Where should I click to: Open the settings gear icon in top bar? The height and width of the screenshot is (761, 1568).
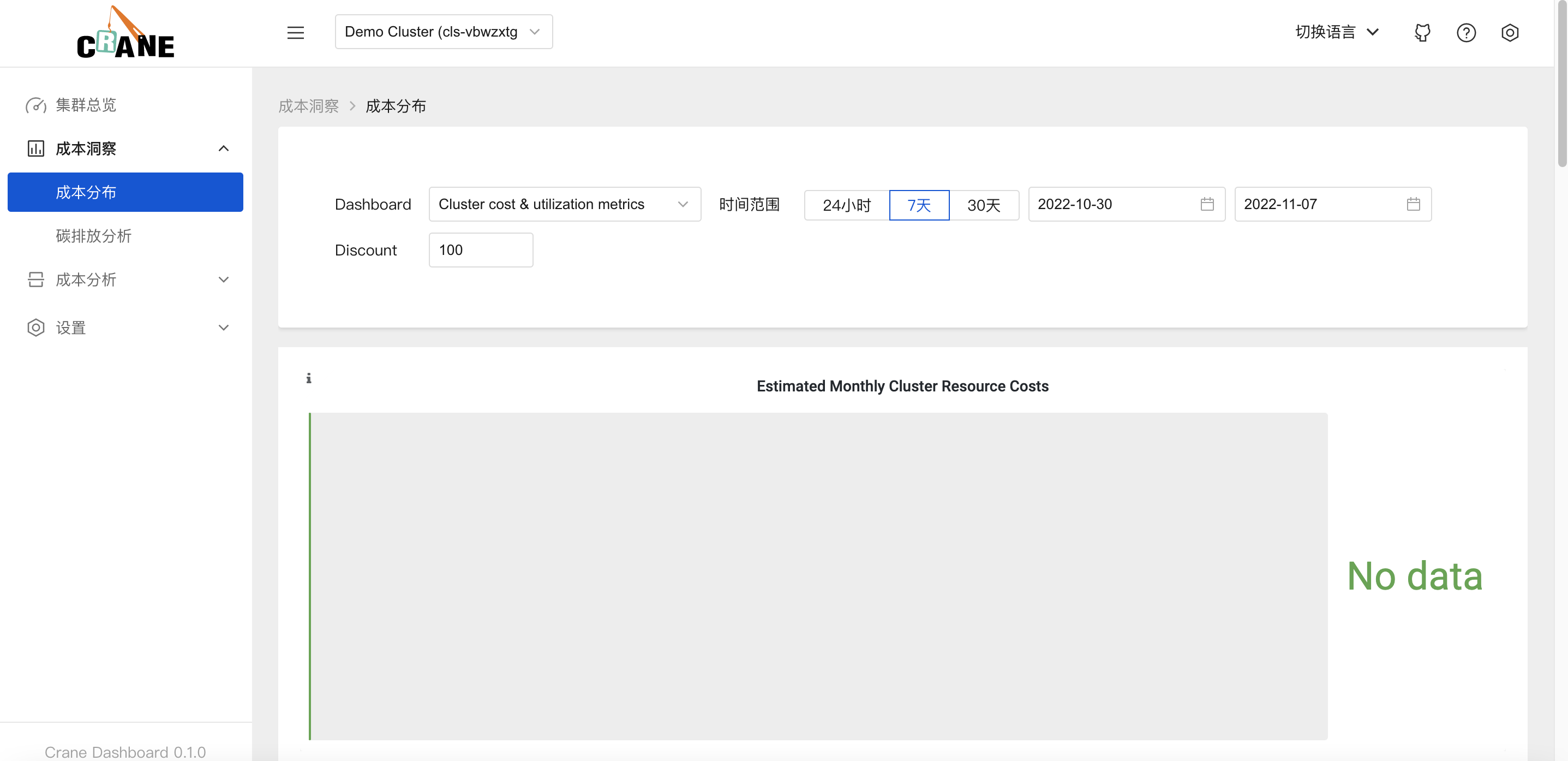tap(1510, 32)
